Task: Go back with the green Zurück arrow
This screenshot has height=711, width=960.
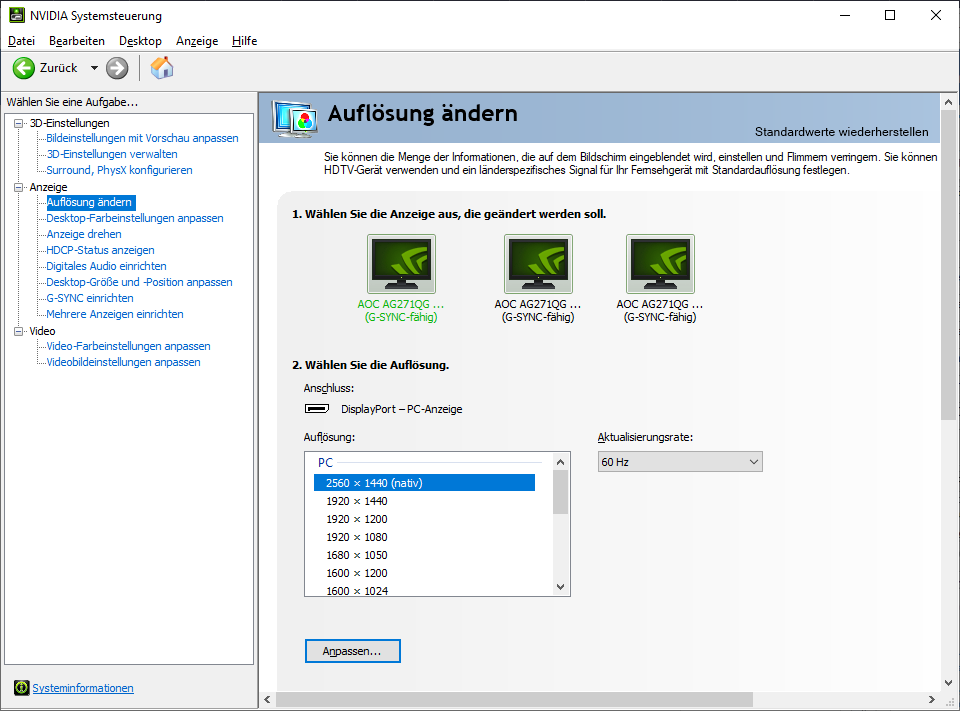Action: pos(24,68)
